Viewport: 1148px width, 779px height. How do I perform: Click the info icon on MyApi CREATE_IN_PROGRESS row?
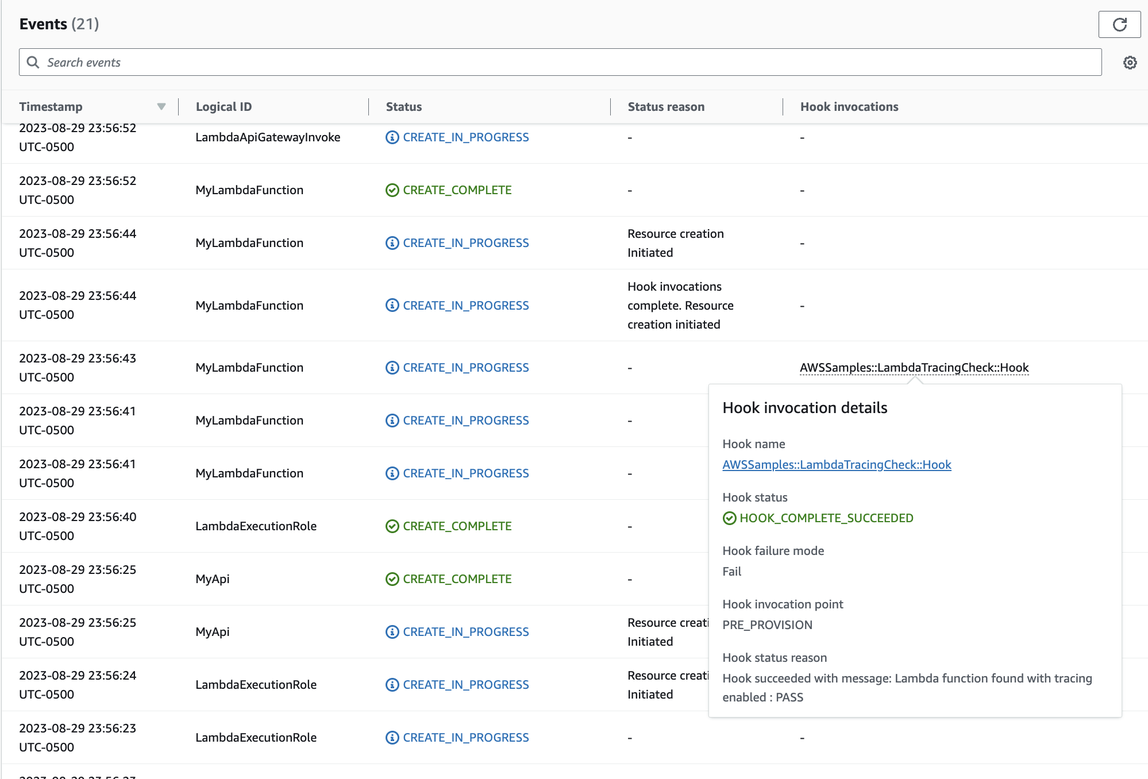coord(392,631)
